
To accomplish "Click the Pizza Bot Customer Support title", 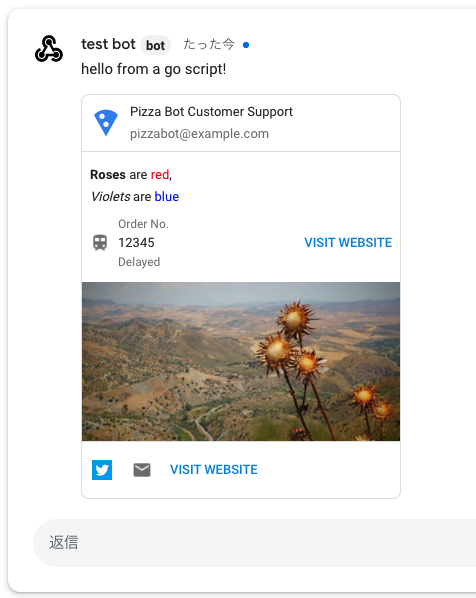I will [211, 112].
